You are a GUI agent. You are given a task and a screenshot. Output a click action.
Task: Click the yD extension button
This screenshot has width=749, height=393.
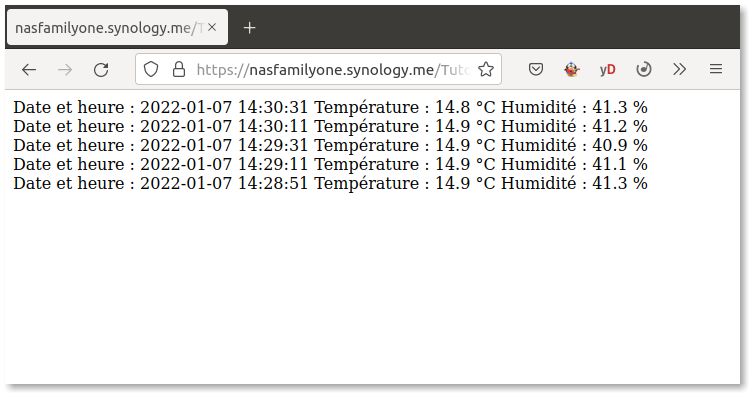coord(608,70)
